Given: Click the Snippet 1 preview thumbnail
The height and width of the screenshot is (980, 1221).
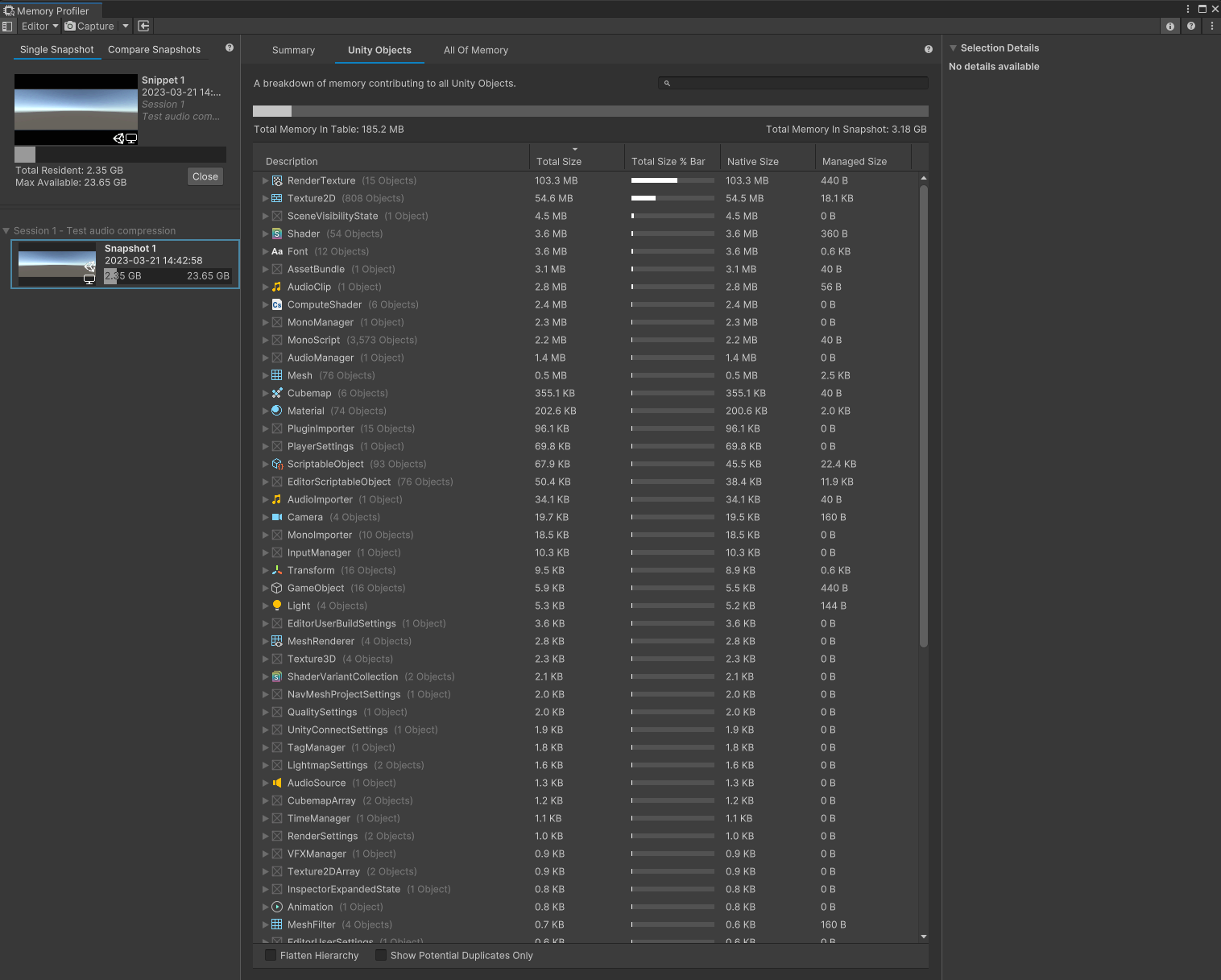Looking at the screenshot, I should click(x=76, y=110).
